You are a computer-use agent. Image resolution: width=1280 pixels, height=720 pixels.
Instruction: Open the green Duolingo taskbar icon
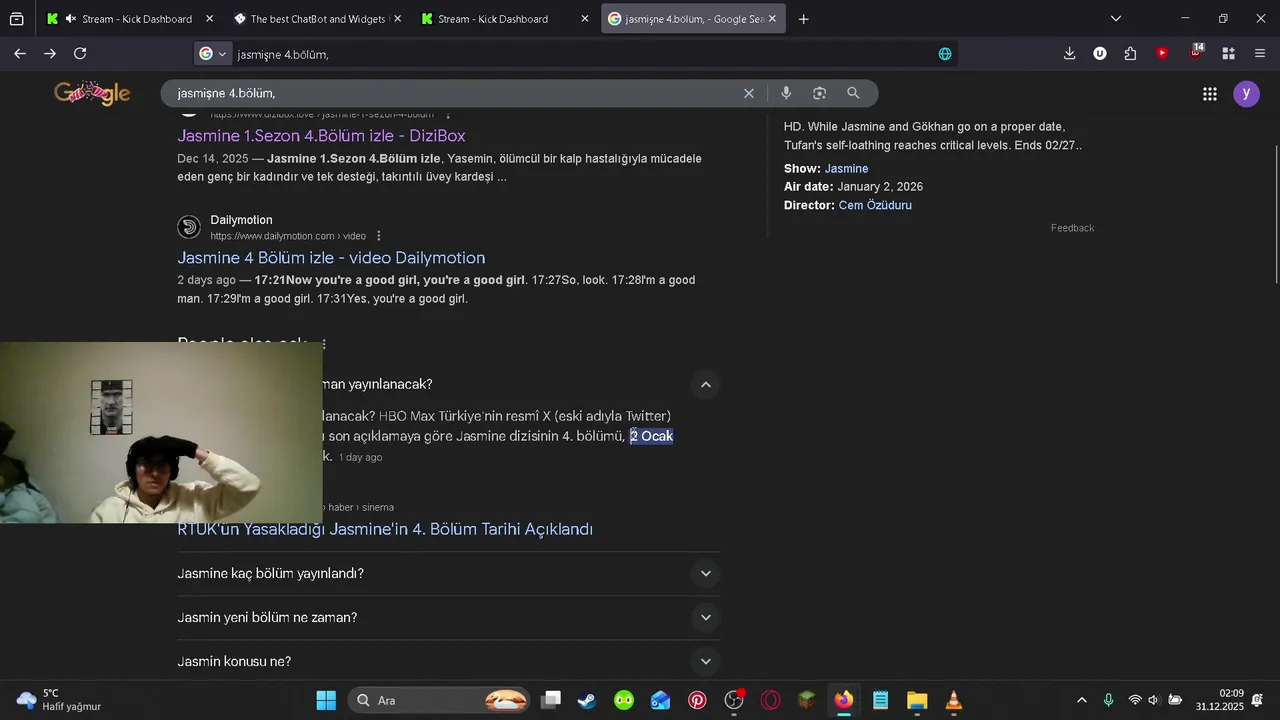(624, 700)
